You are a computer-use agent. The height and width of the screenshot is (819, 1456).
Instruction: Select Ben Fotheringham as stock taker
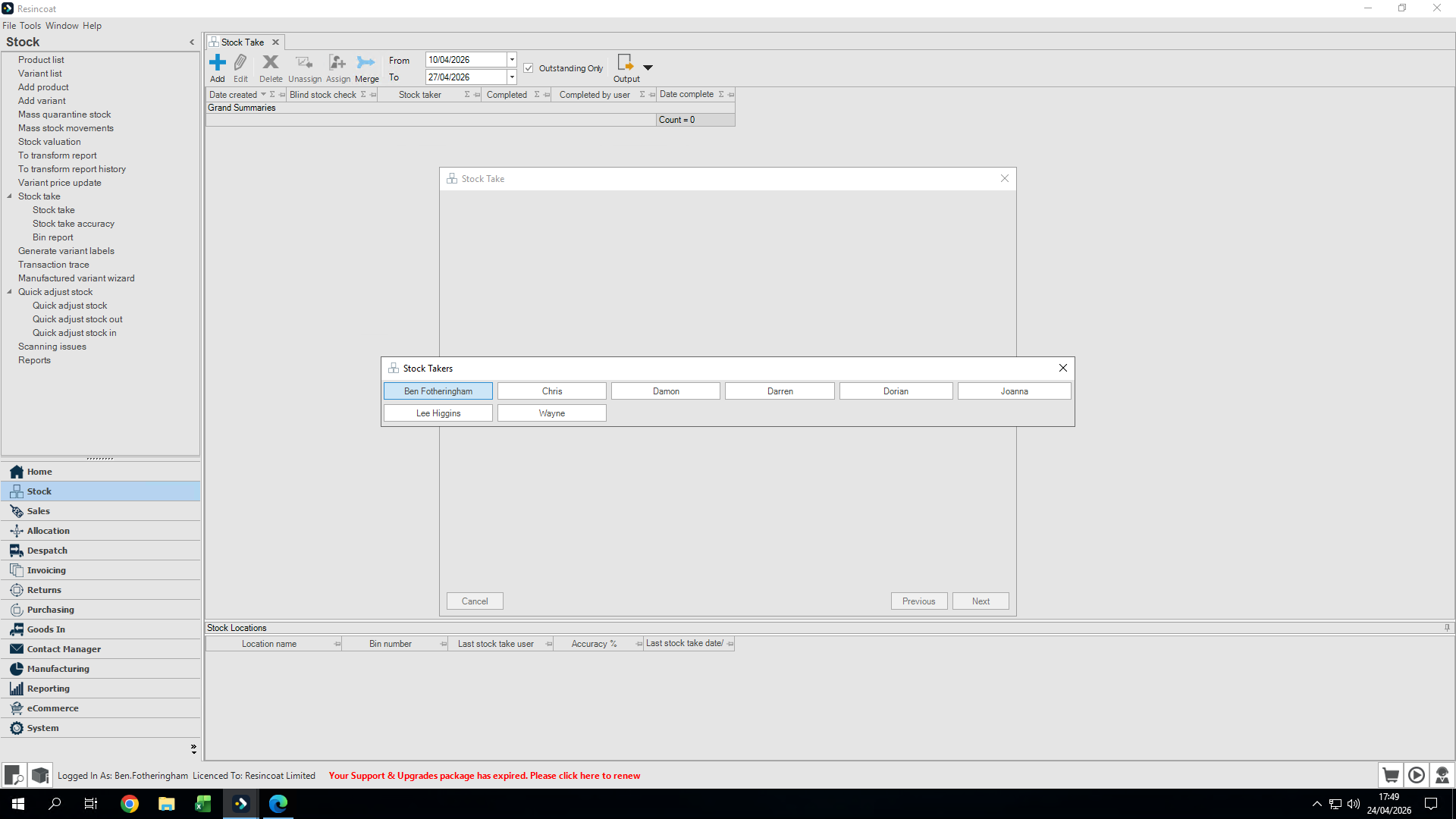pos(438,391)
